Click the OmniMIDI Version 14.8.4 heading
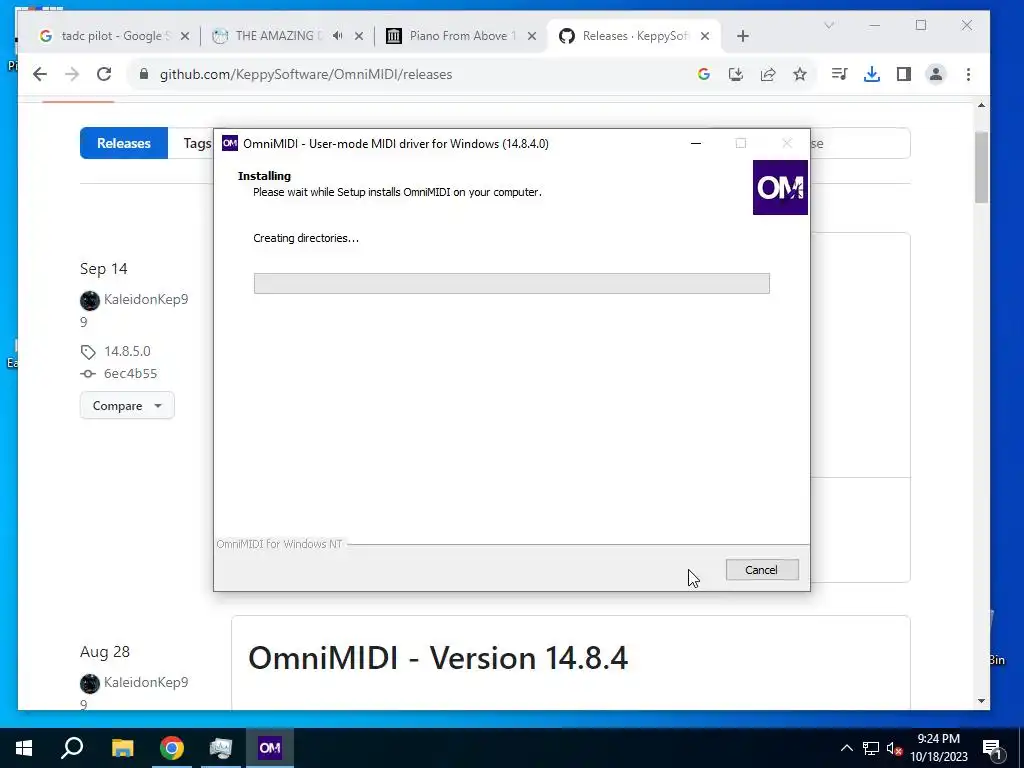Viewport: 1024px width, 768px height. point(438,658)
